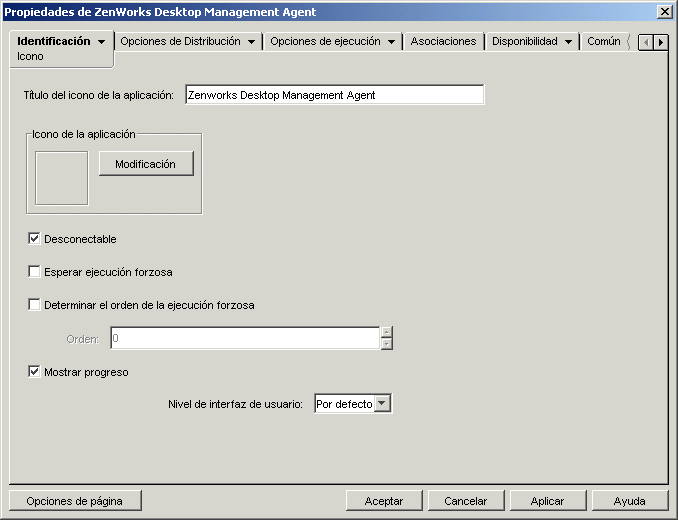This screenshot has width=678, height=520.
Task: Click the Modificación button
Action: (x=146, y=164)
